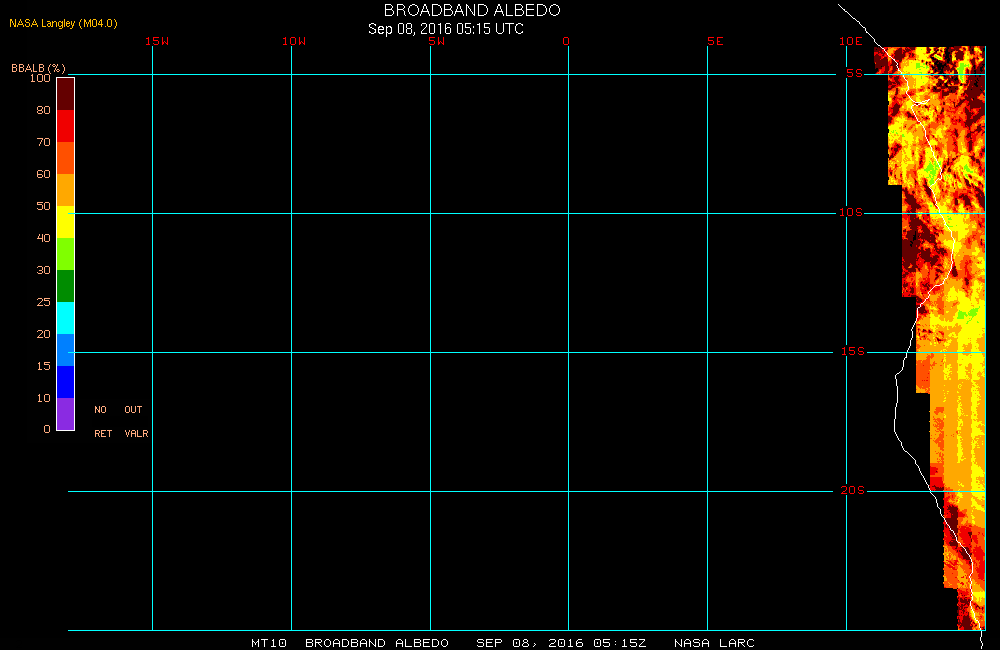
Task: Click the 15W longitude label
Action: pyautogui.click(x=157, y=41)
